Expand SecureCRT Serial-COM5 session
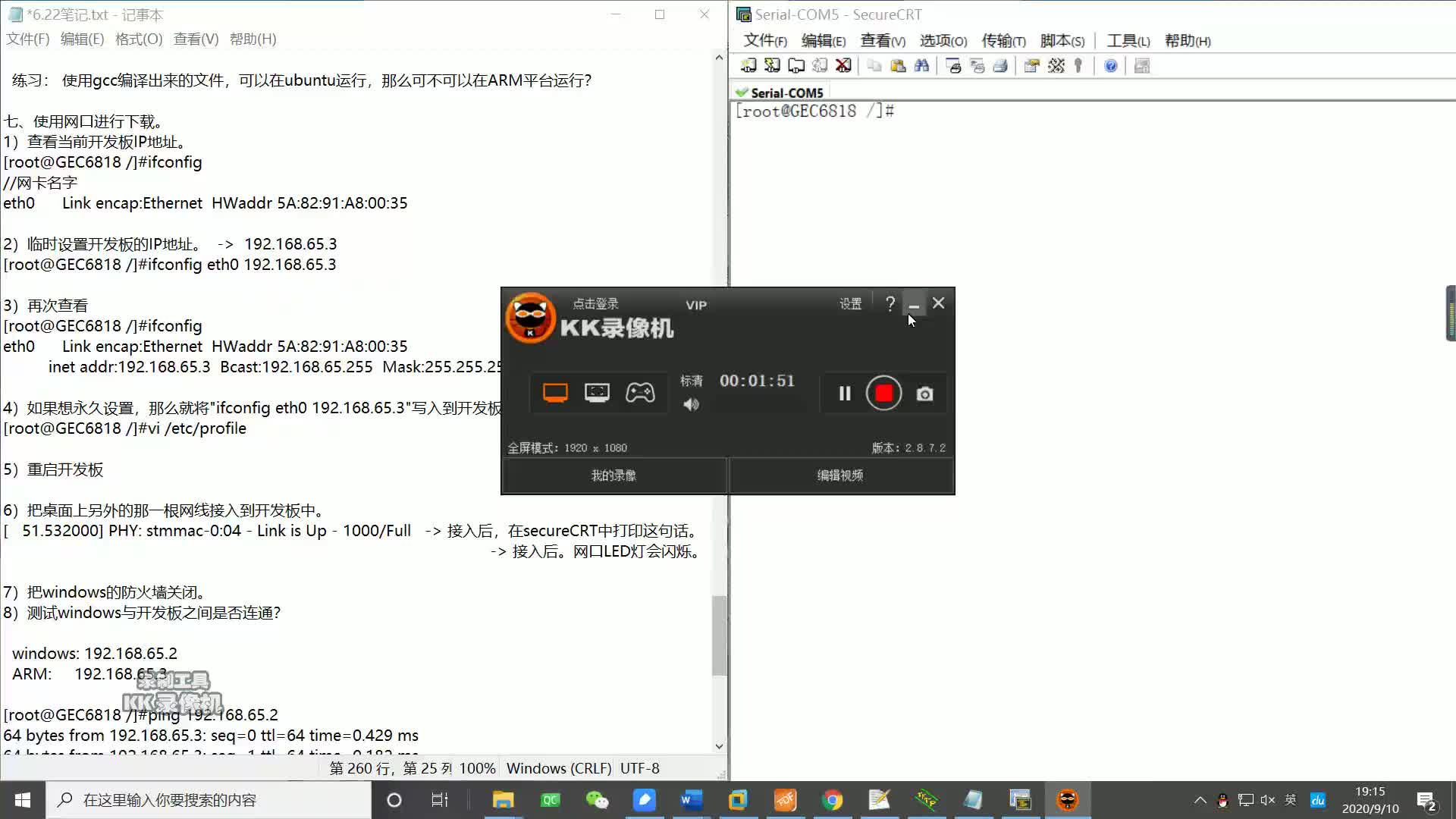This screenshot has height=819, width=1456. 787,92
